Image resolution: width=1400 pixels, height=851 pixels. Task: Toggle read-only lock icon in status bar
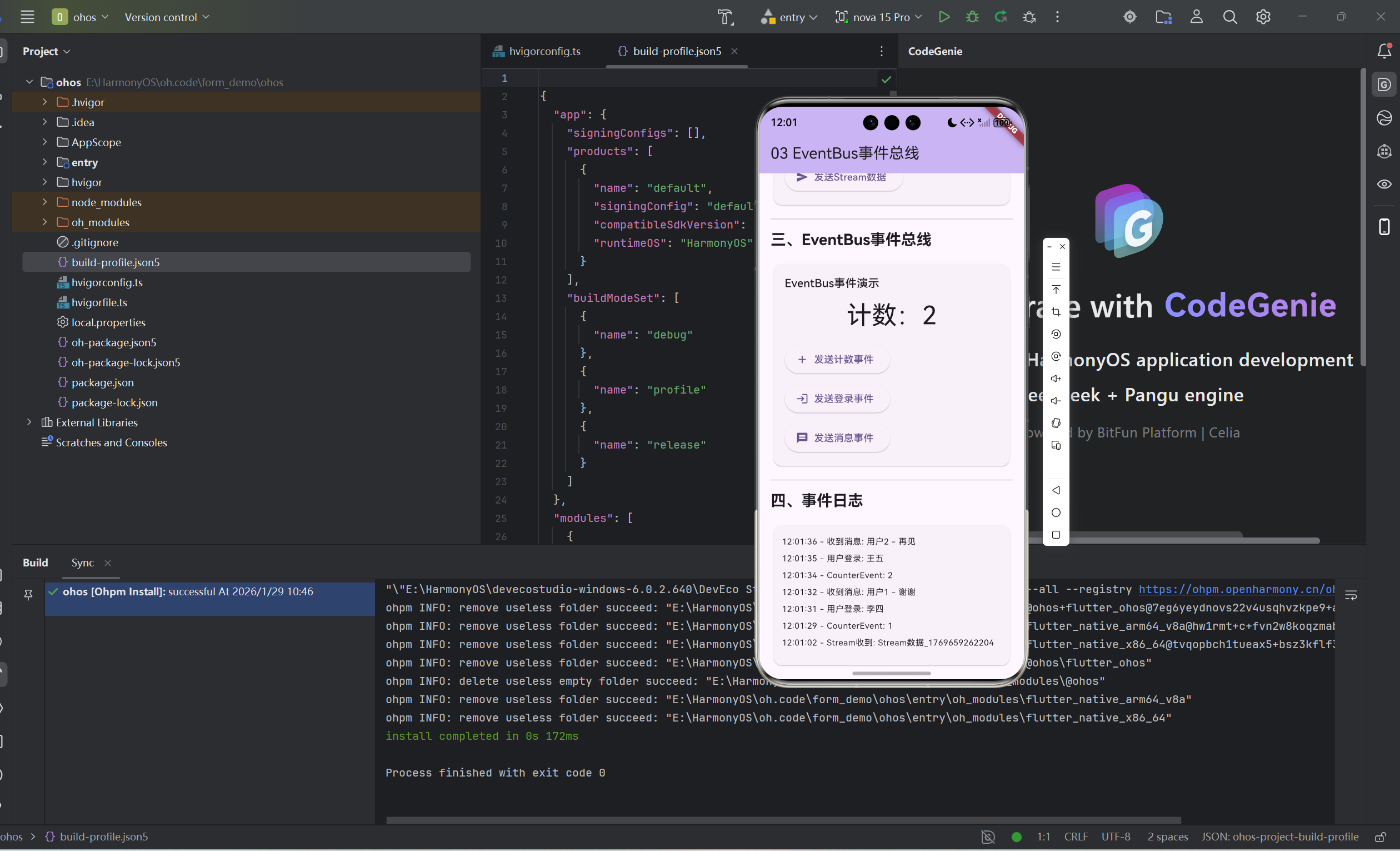[1380, 837]
